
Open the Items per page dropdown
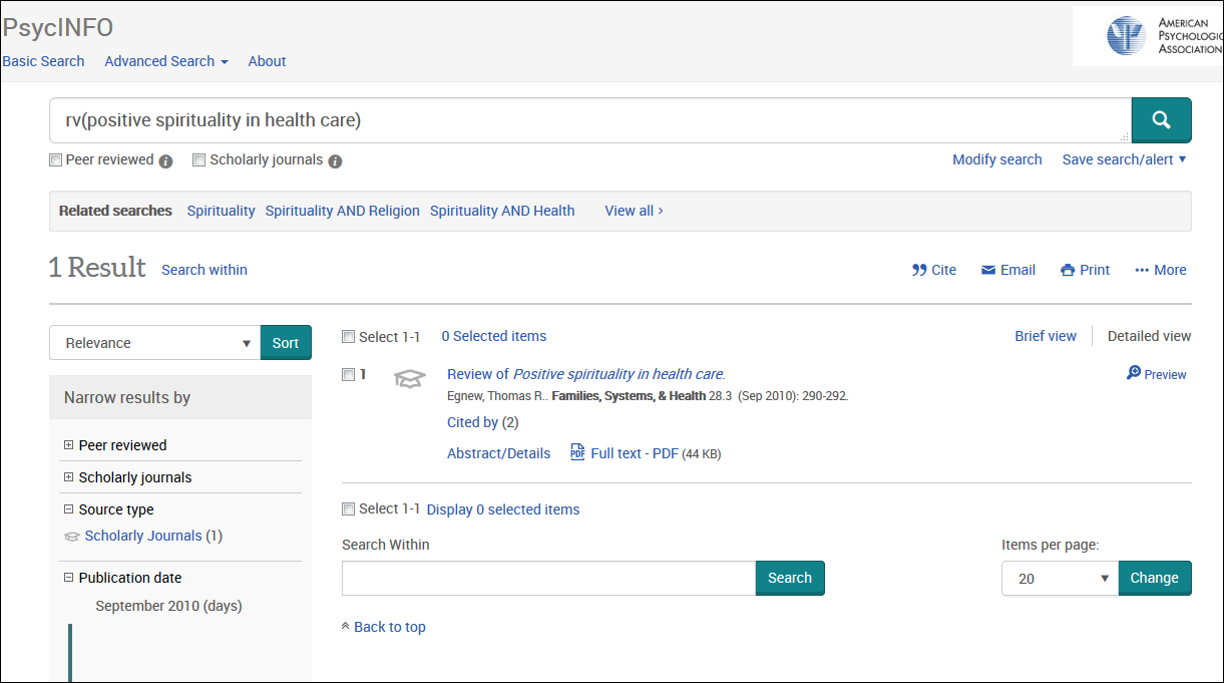pos(1060,578)
